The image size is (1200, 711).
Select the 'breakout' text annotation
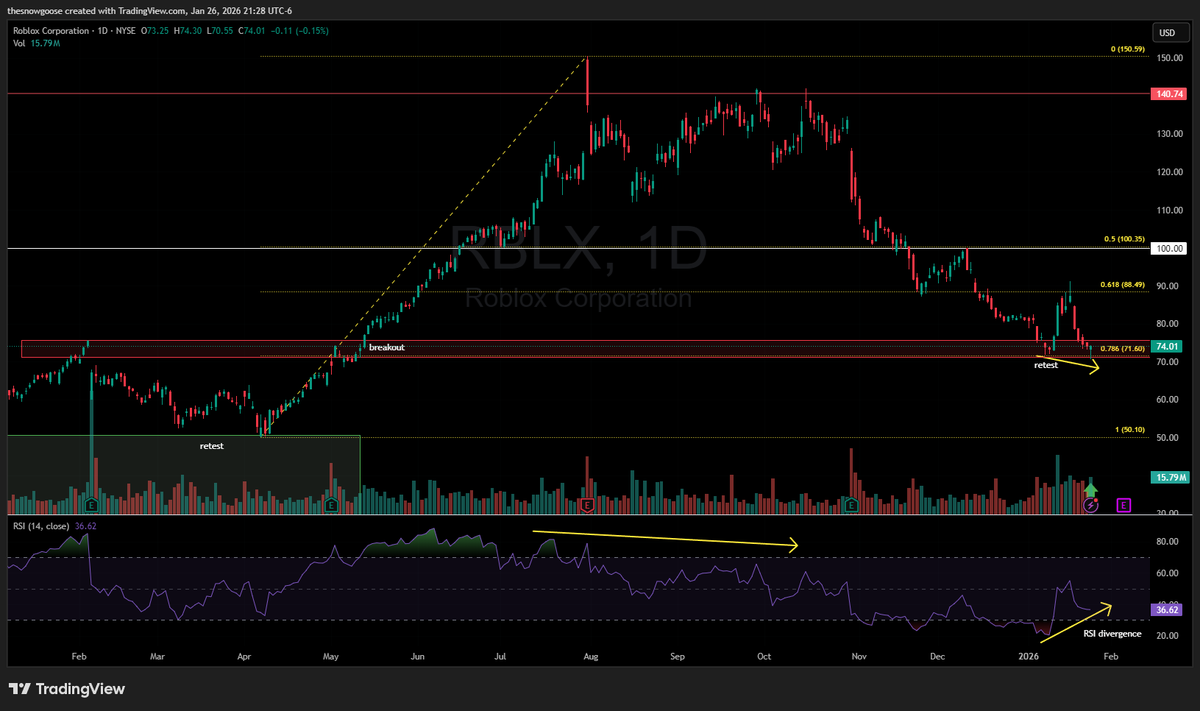click(x=387, y=347)
